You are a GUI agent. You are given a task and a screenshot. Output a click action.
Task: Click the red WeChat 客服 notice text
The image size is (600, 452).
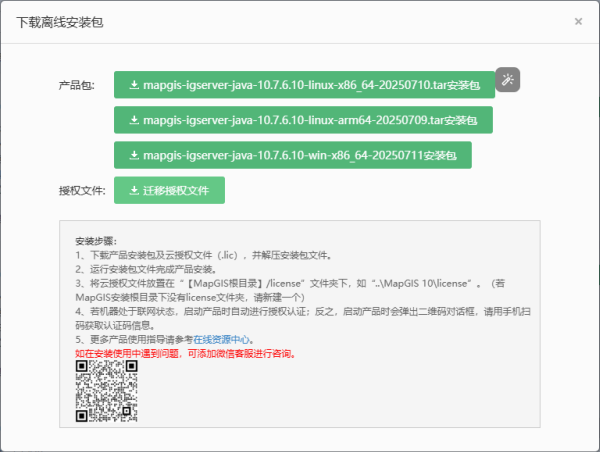(x=185, y=353)
